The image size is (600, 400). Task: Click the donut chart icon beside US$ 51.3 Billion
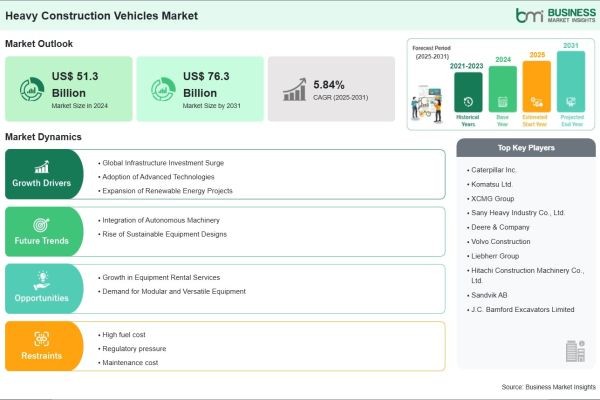pyautogui.click(x=32, y=89)
